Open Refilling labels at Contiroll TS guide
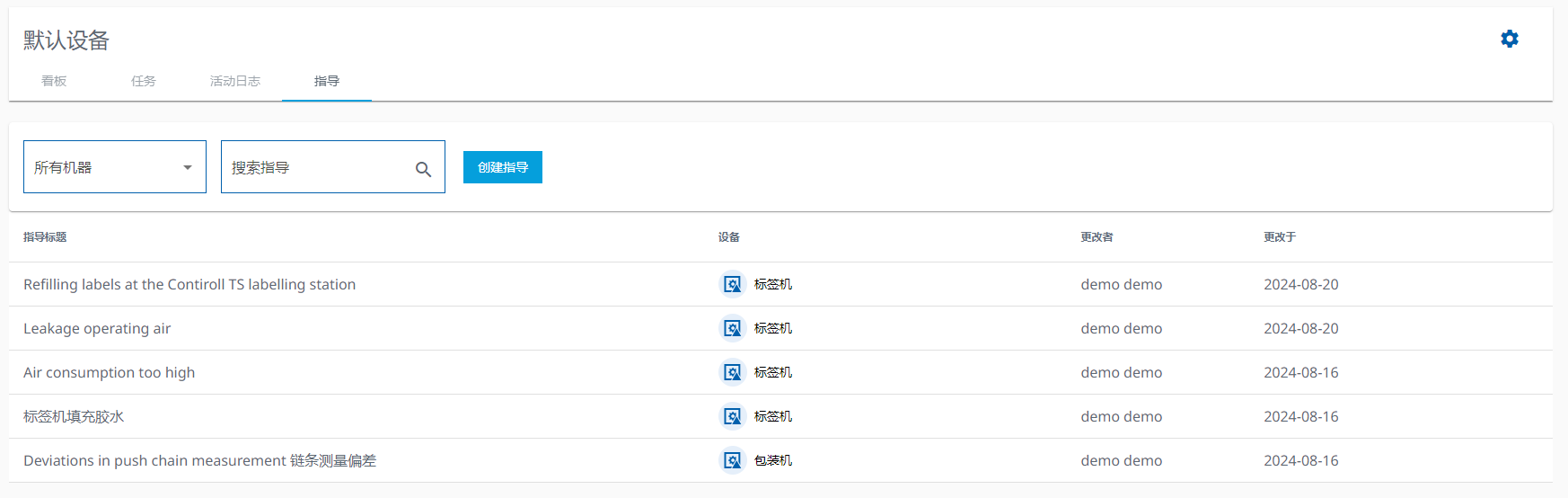 189,284
